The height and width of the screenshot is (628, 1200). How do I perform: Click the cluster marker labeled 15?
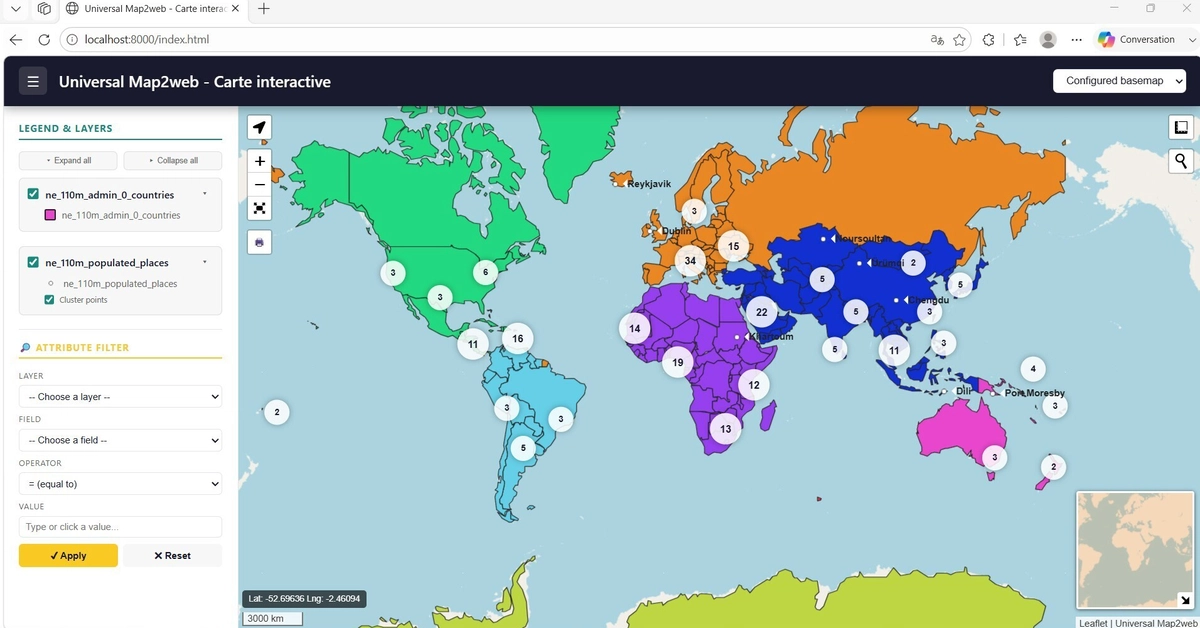pos(734,246)
